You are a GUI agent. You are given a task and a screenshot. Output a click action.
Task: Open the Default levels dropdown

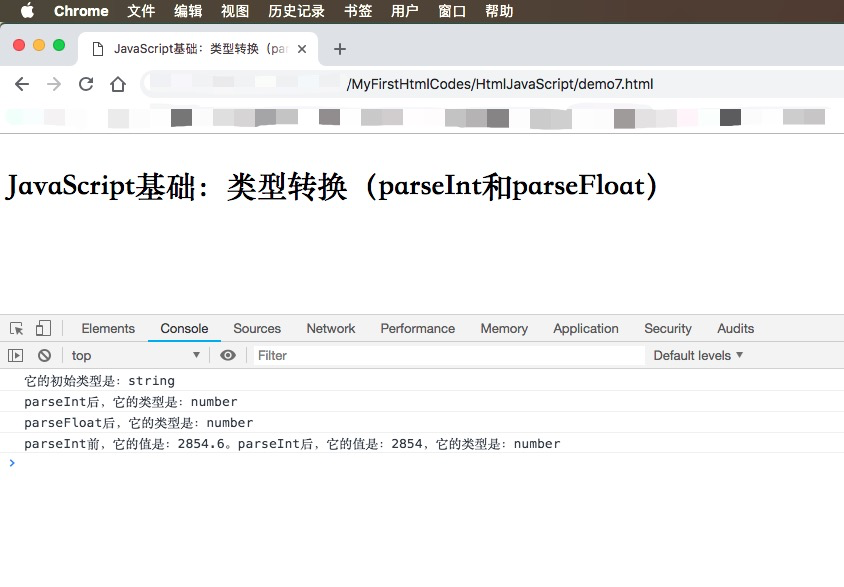pos(697,355)
